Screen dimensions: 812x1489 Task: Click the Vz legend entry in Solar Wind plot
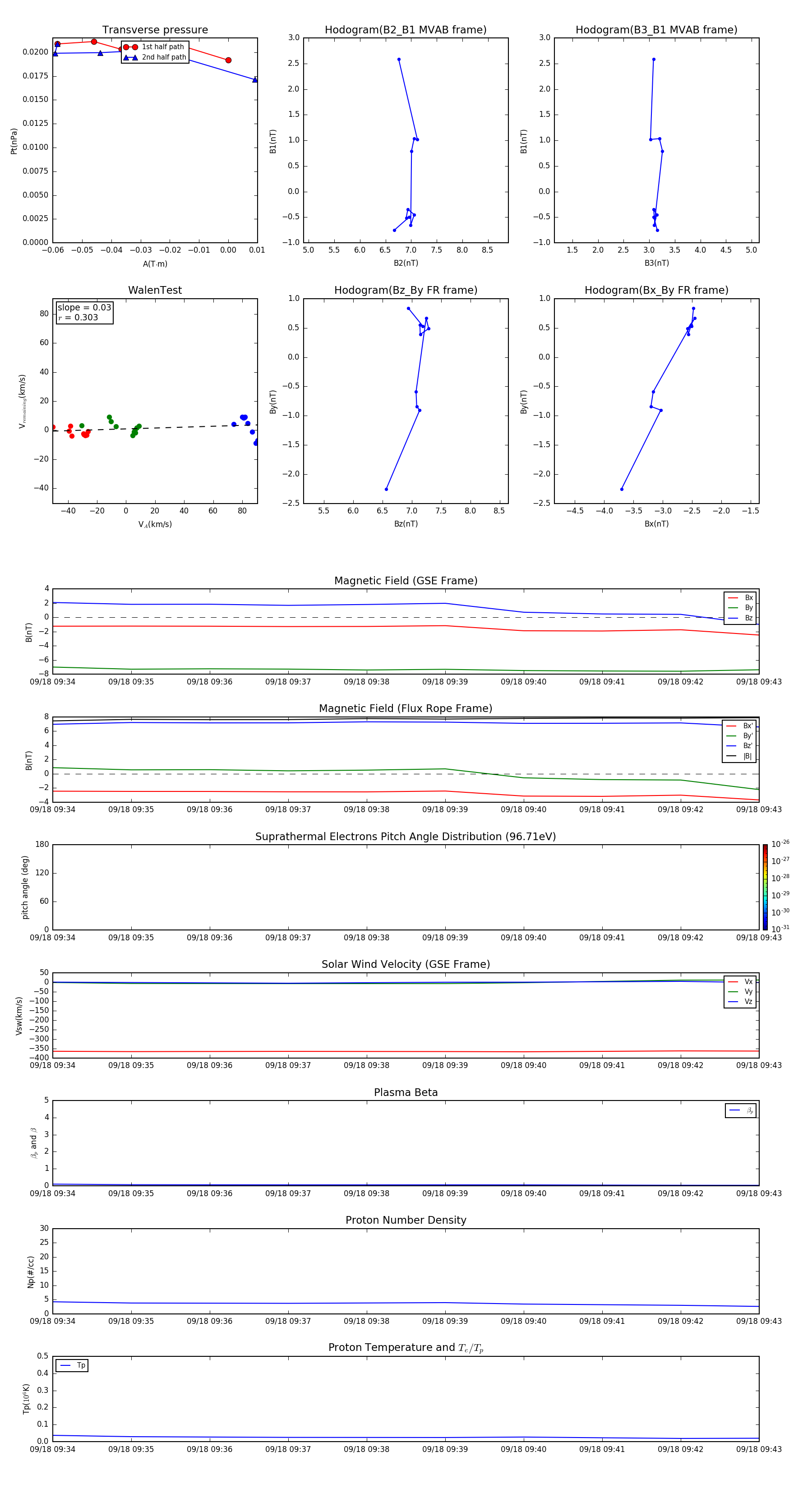(x=740, y=1002)
